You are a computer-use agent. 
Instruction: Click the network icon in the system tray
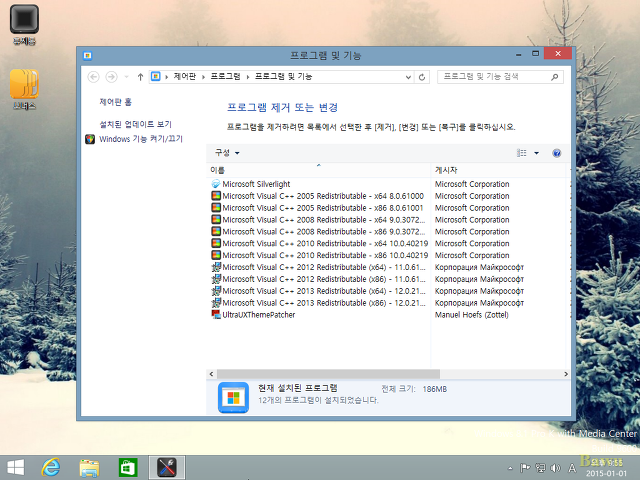pyautogui.click(x=540, y=468)
